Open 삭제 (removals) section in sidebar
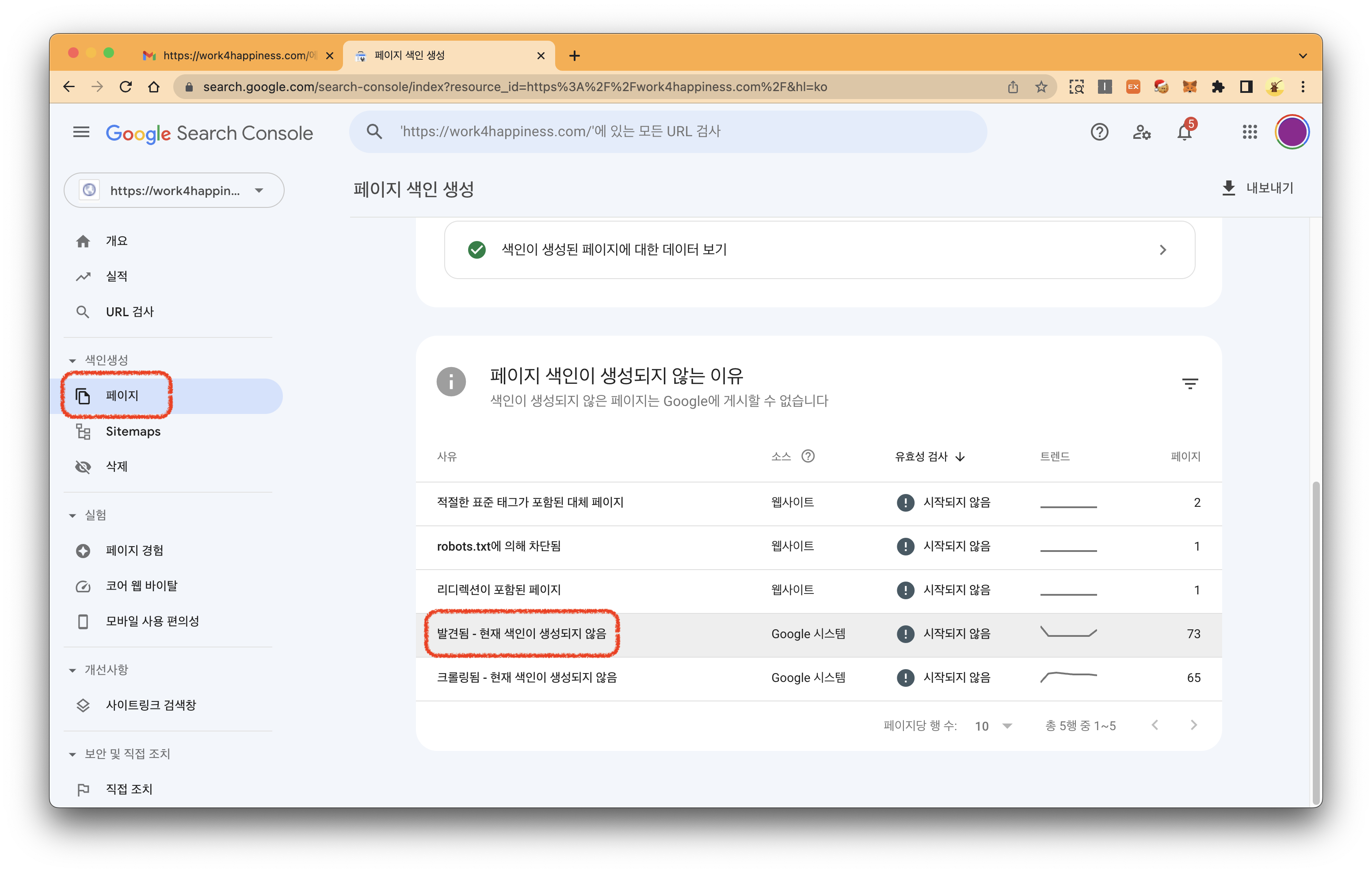Screen dimensions: 1372x873 [117, 467]
